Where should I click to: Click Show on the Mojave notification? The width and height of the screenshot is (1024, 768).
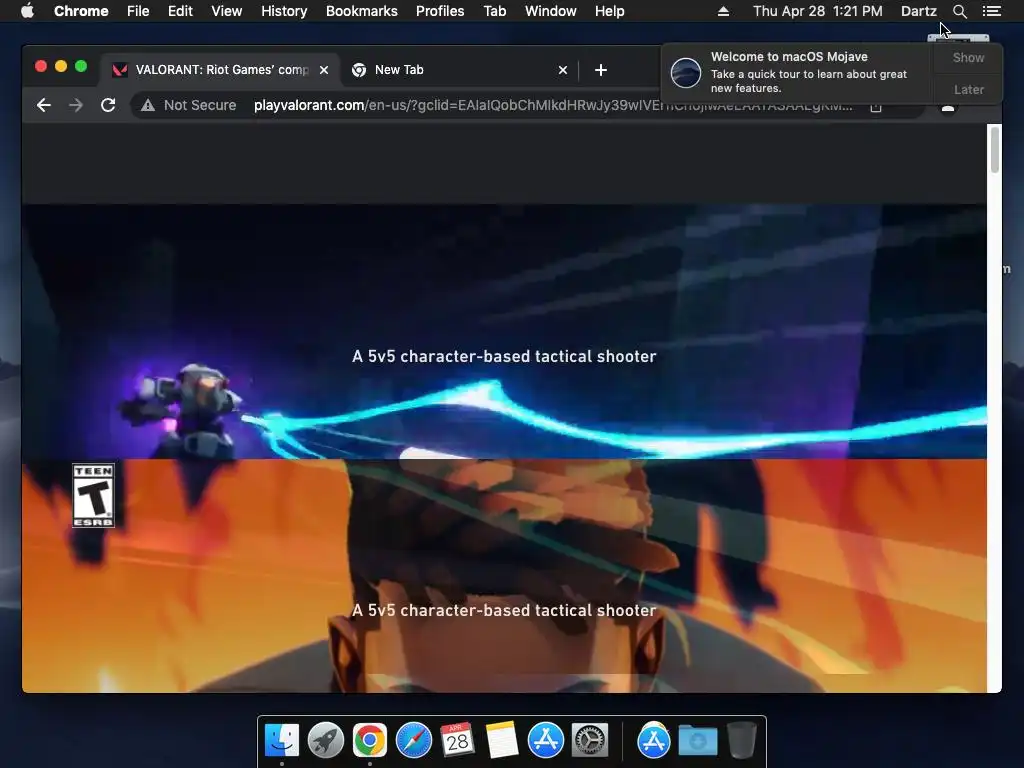(968, 57)
